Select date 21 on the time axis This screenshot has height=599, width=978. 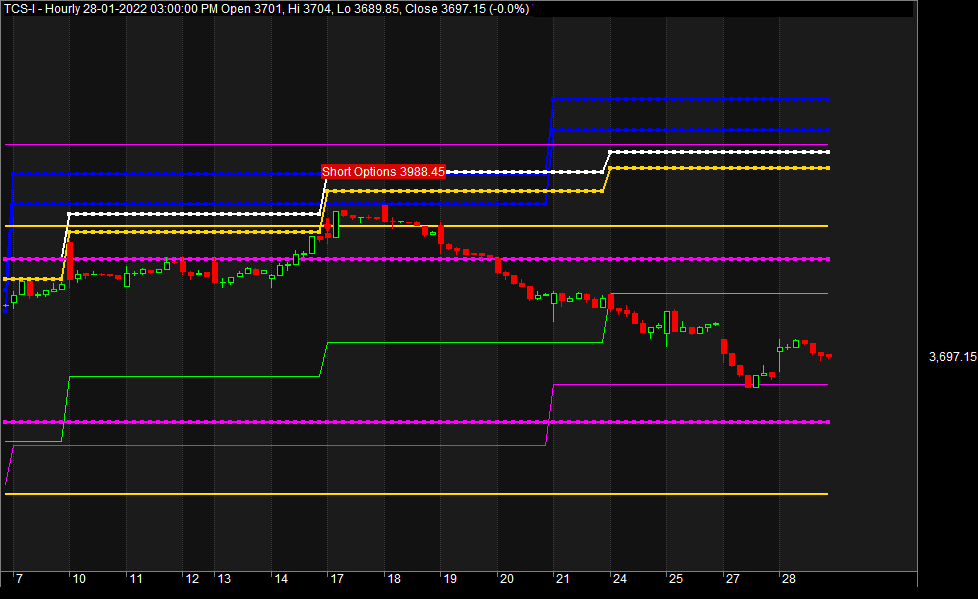(563, 579)
